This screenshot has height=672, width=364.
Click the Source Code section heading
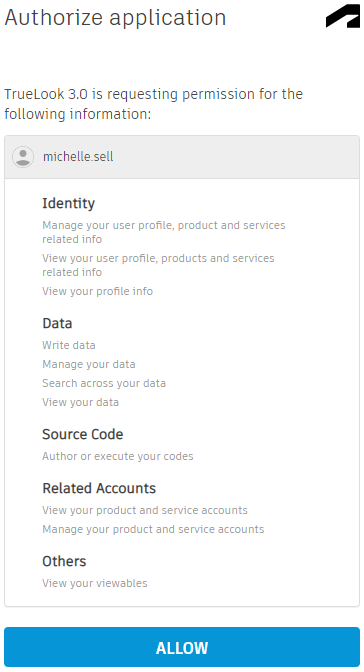[83, 434]
